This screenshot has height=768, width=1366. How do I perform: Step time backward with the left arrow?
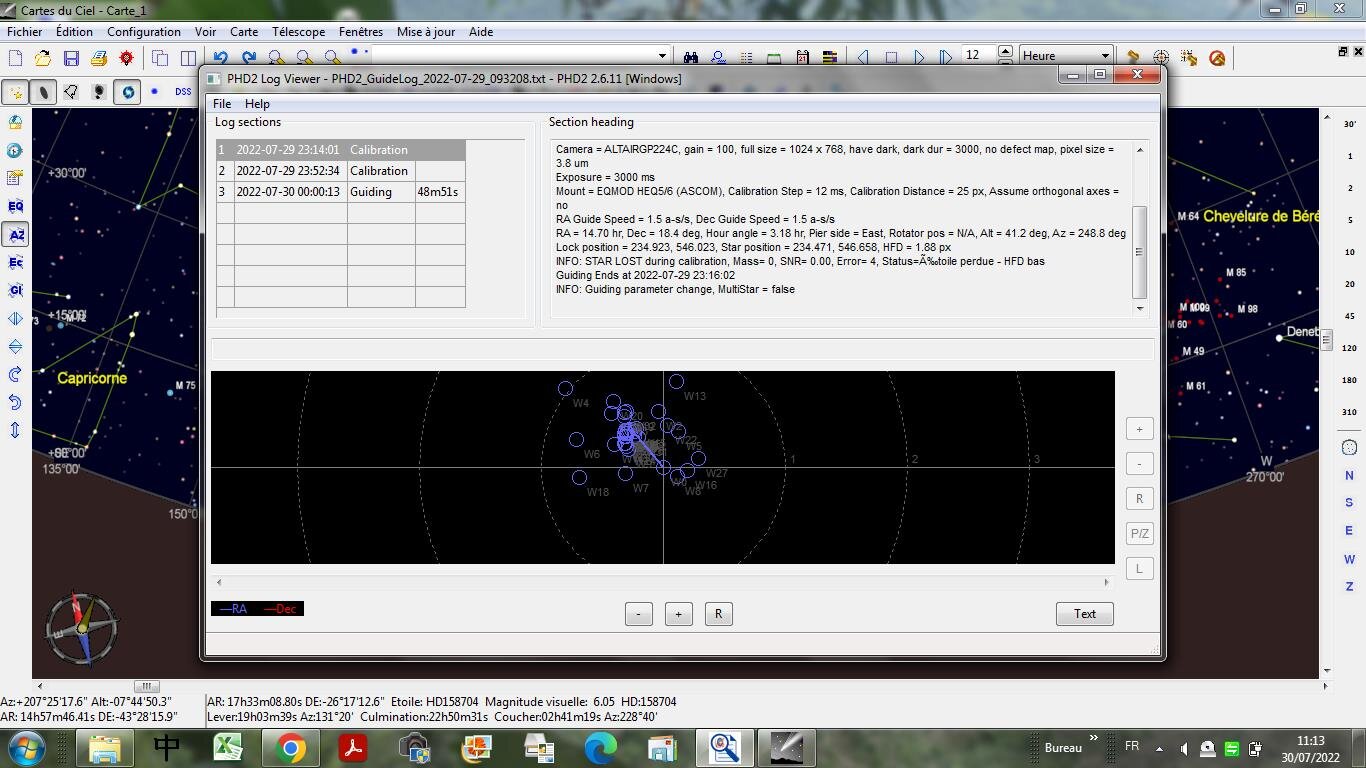[x=863, y=57]
